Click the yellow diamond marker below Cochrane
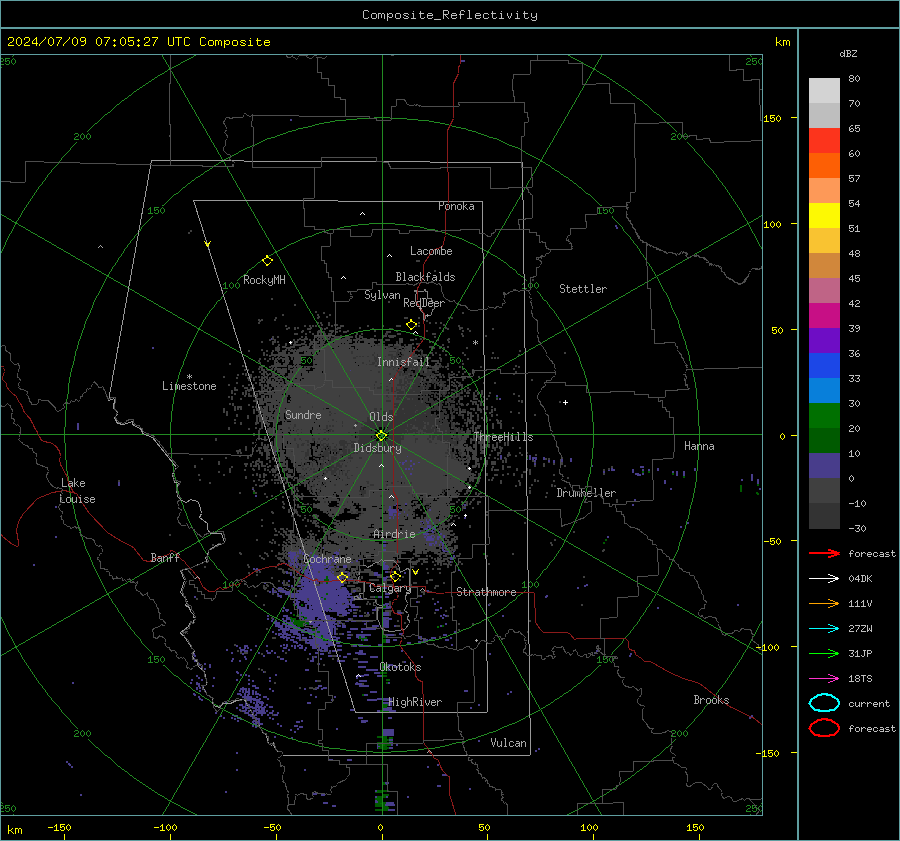 (x=343, y=577)
